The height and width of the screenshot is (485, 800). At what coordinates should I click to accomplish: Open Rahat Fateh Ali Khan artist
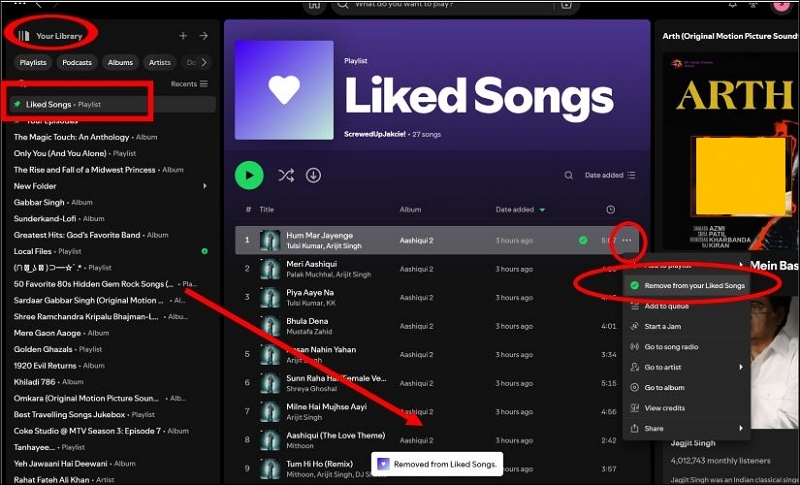pos(64,479)
